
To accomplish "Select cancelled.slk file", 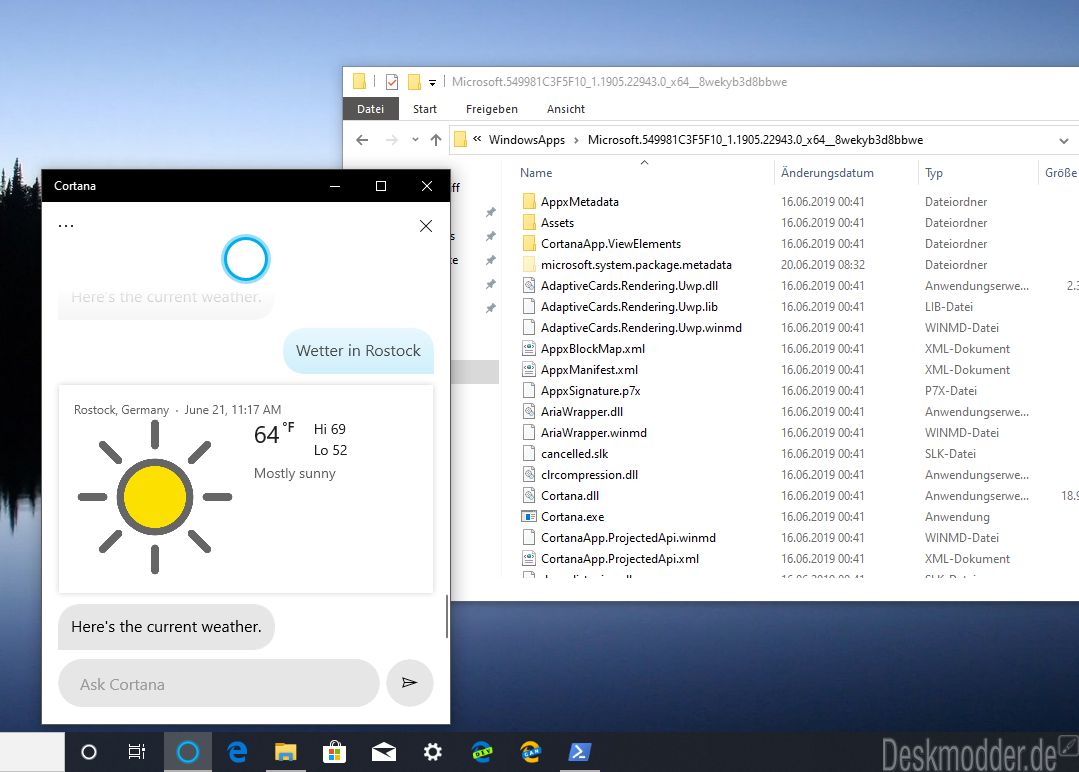I will pos(575,453).
